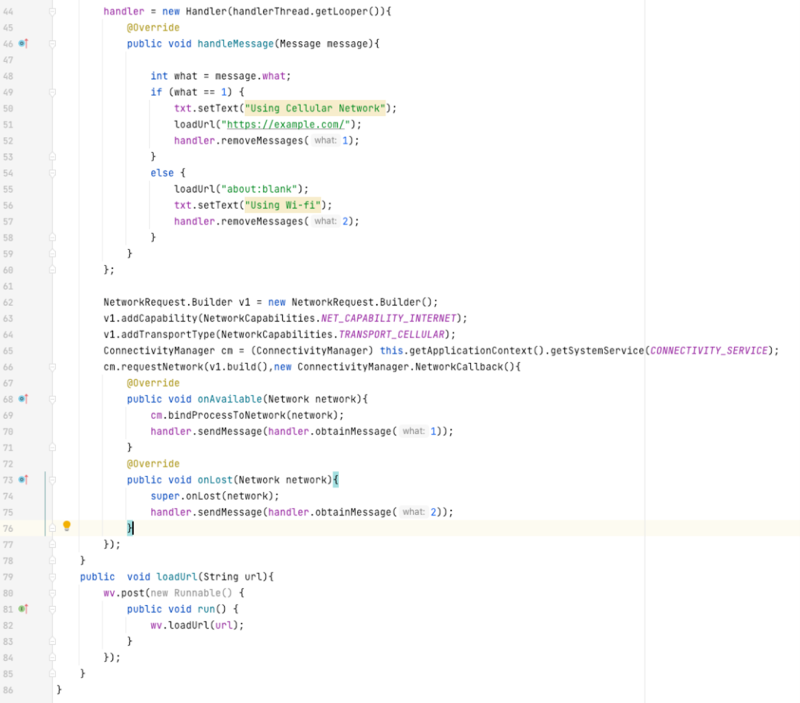Click the "Using Wi-fi" string literal
The height and width of the screenshot is (703, 800).
pyautogui.click(x=283, y=205)
